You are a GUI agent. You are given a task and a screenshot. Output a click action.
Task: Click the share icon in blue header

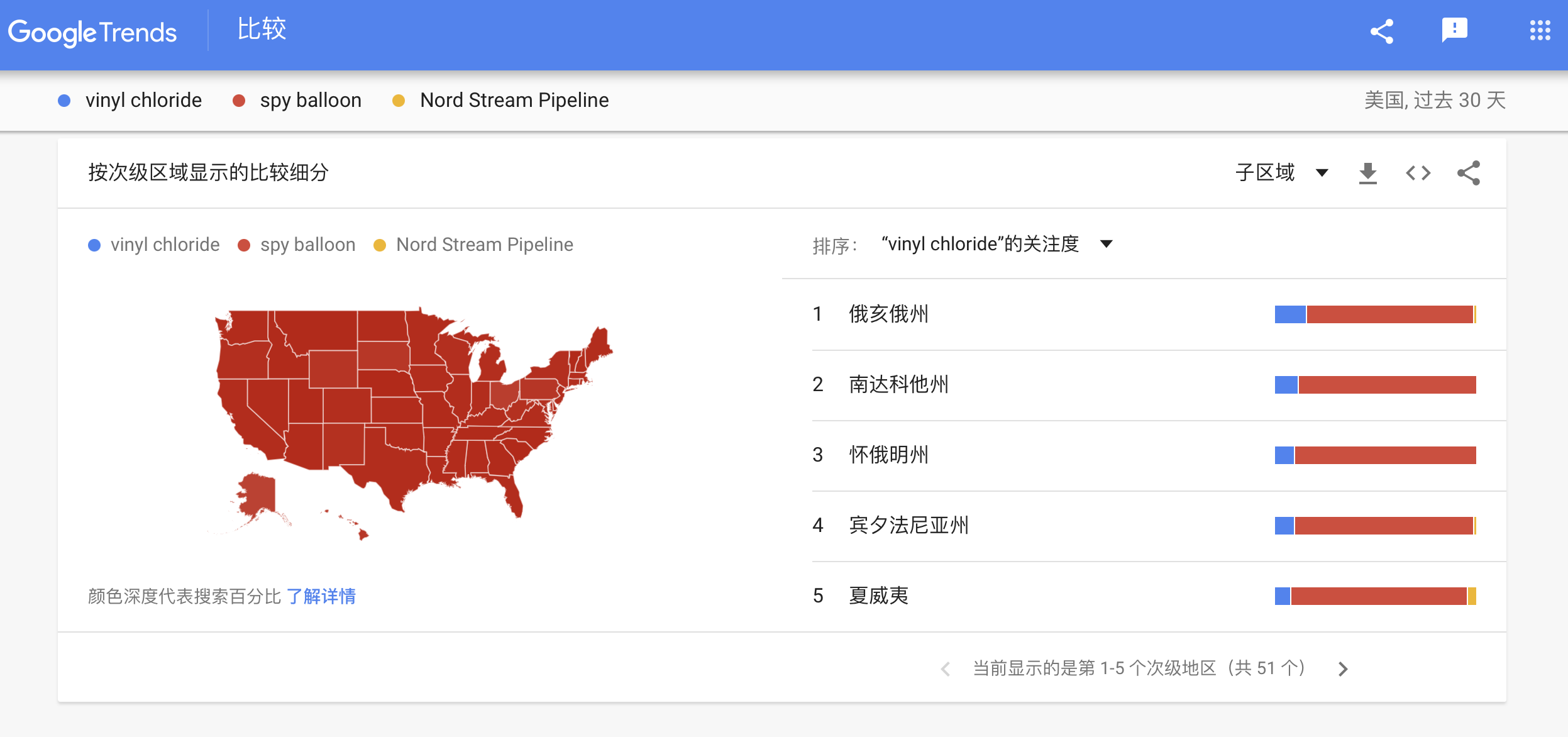coord(1381,31)
